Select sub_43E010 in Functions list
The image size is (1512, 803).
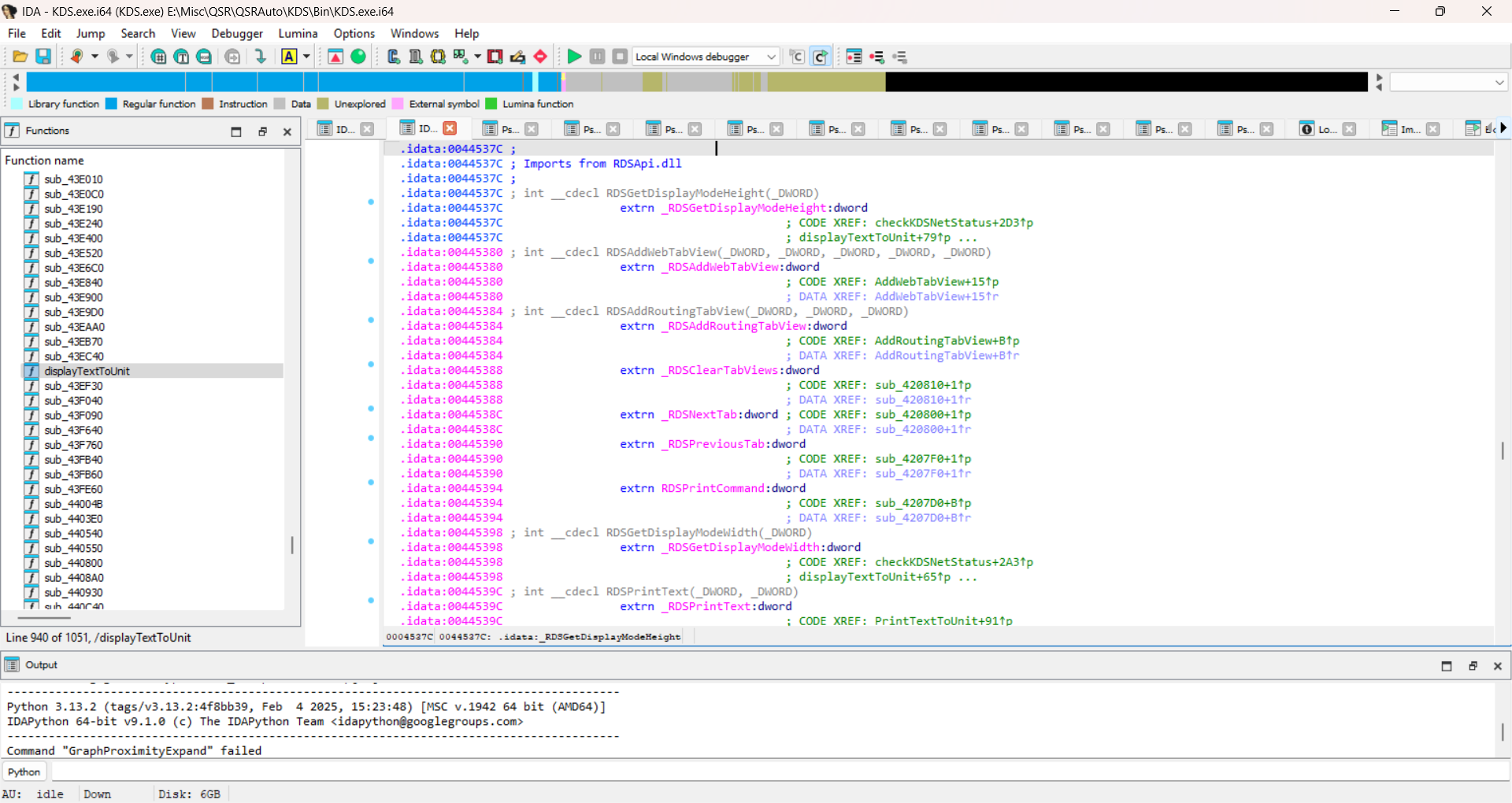(x=154, y=179)
